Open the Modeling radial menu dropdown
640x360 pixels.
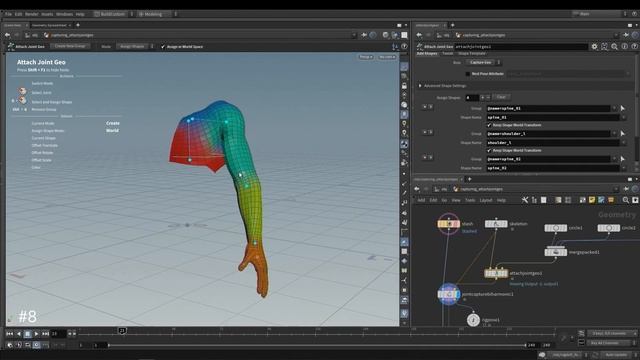pyautogui.click(x=157, y=14)
